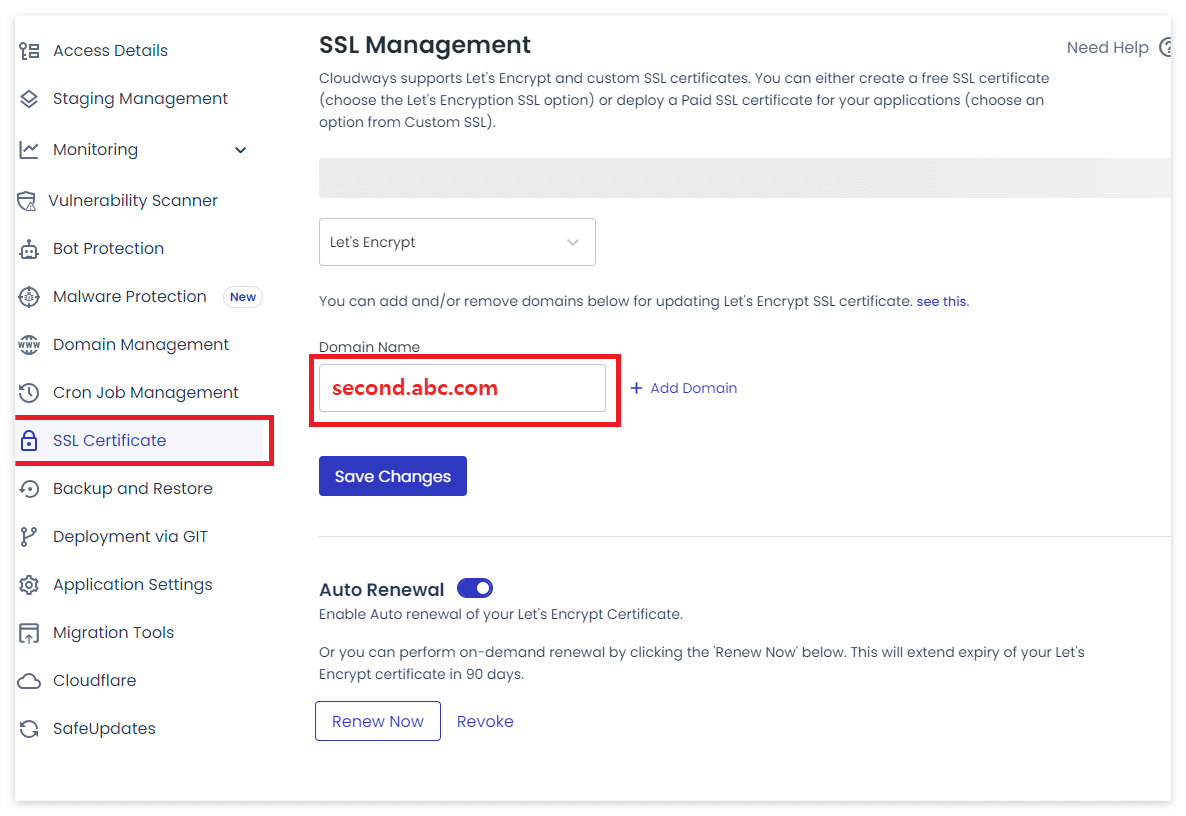Click the Add Domain link

tap(694, 388)
